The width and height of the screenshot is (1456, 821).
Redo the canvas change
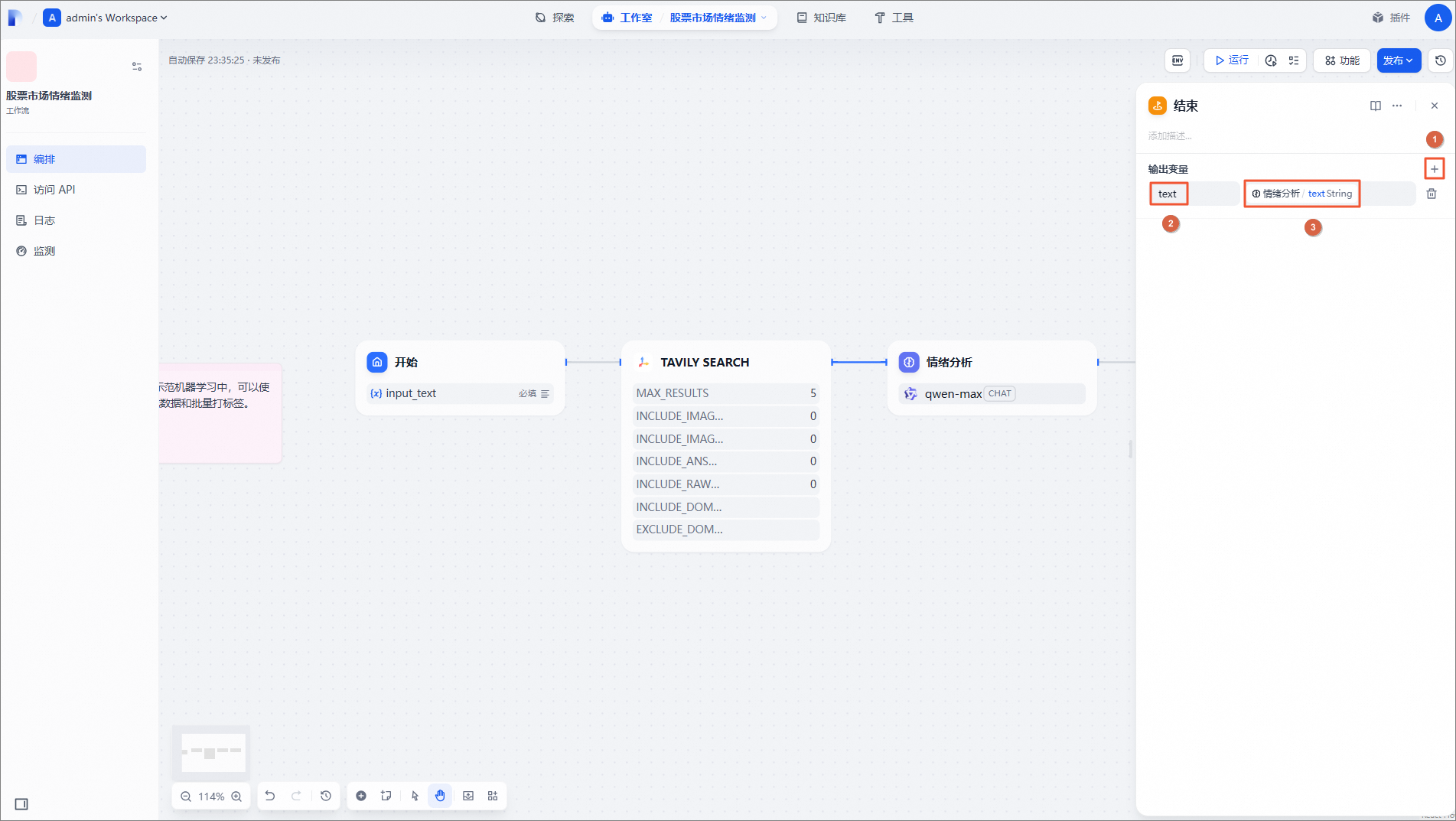pos(296,796)
